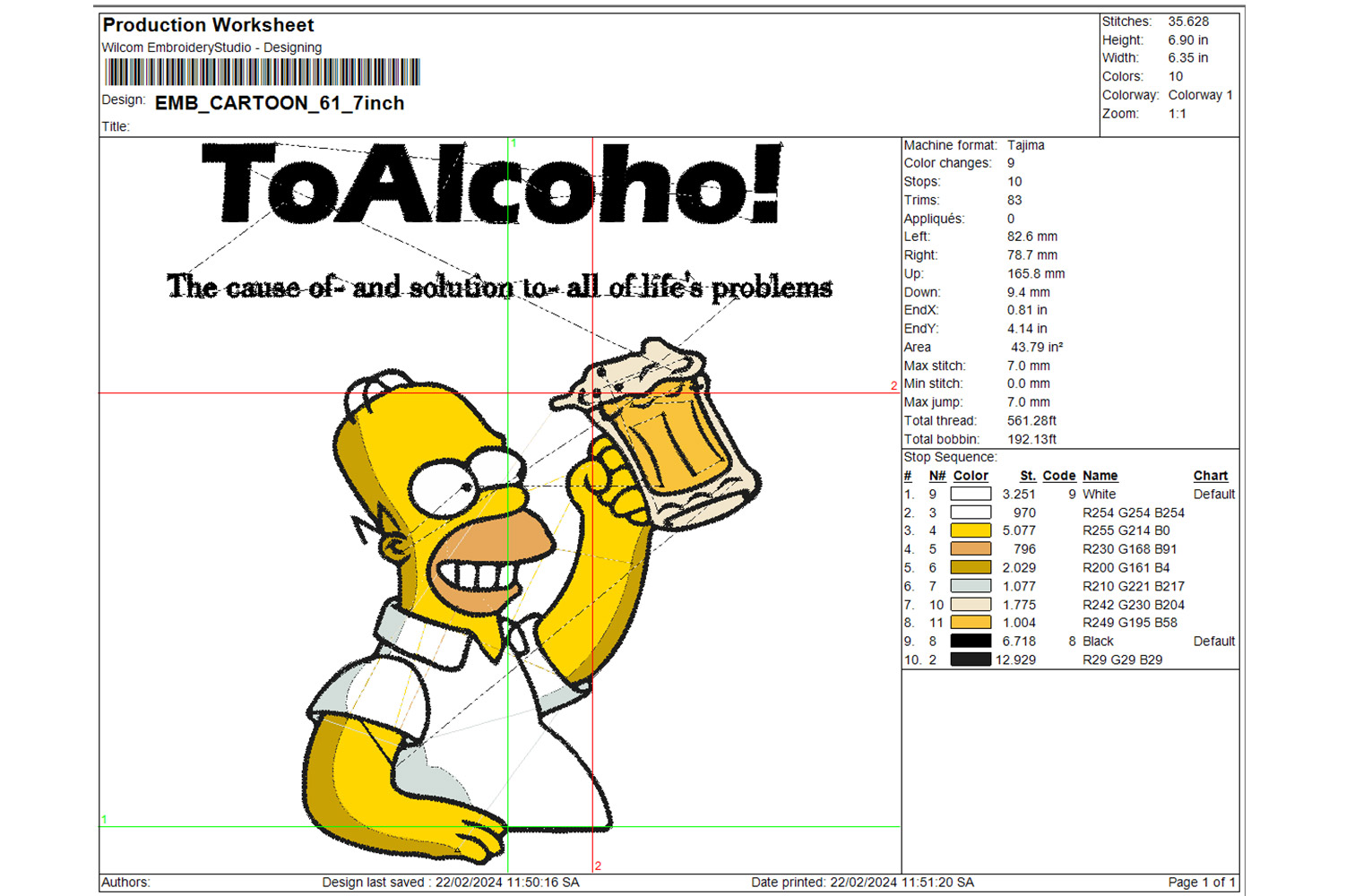The height and width of the screenshot is (896, 1346).
Task: Click the R254 G254 B254 color swatch
Action: coord(971,513)
